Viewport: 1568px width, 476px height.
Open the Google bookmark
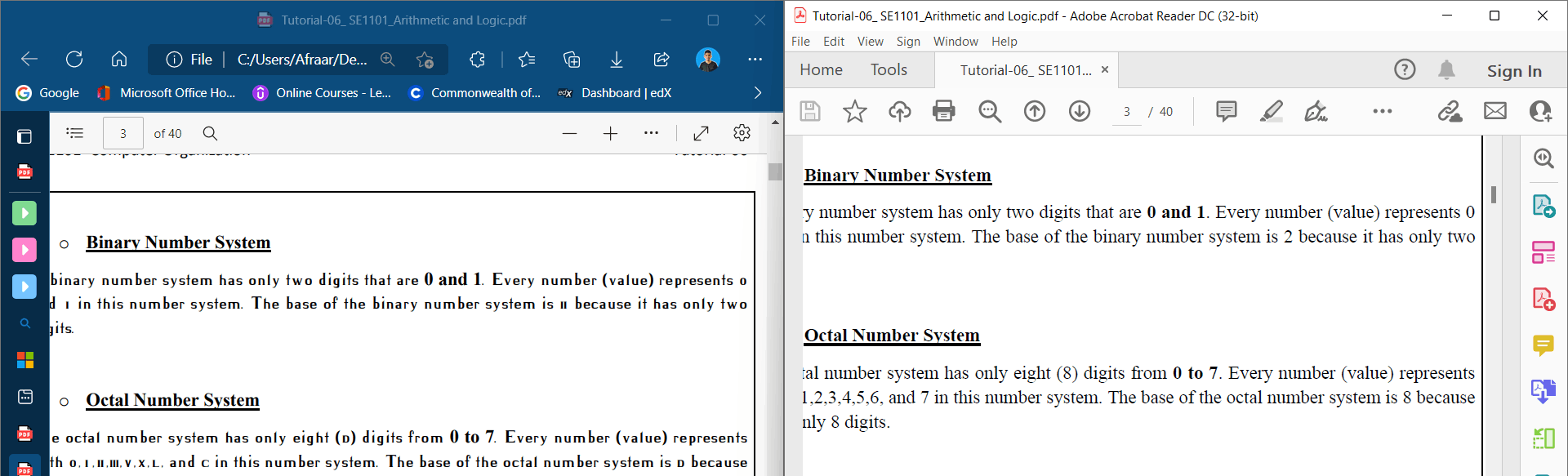pos(48,93)
